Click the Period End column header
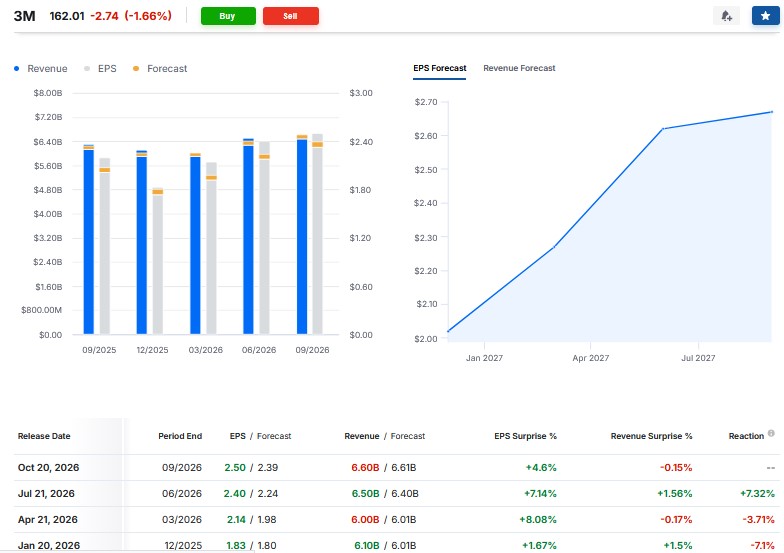The width and height of the screenshot is (784, 553). [180, 436]
